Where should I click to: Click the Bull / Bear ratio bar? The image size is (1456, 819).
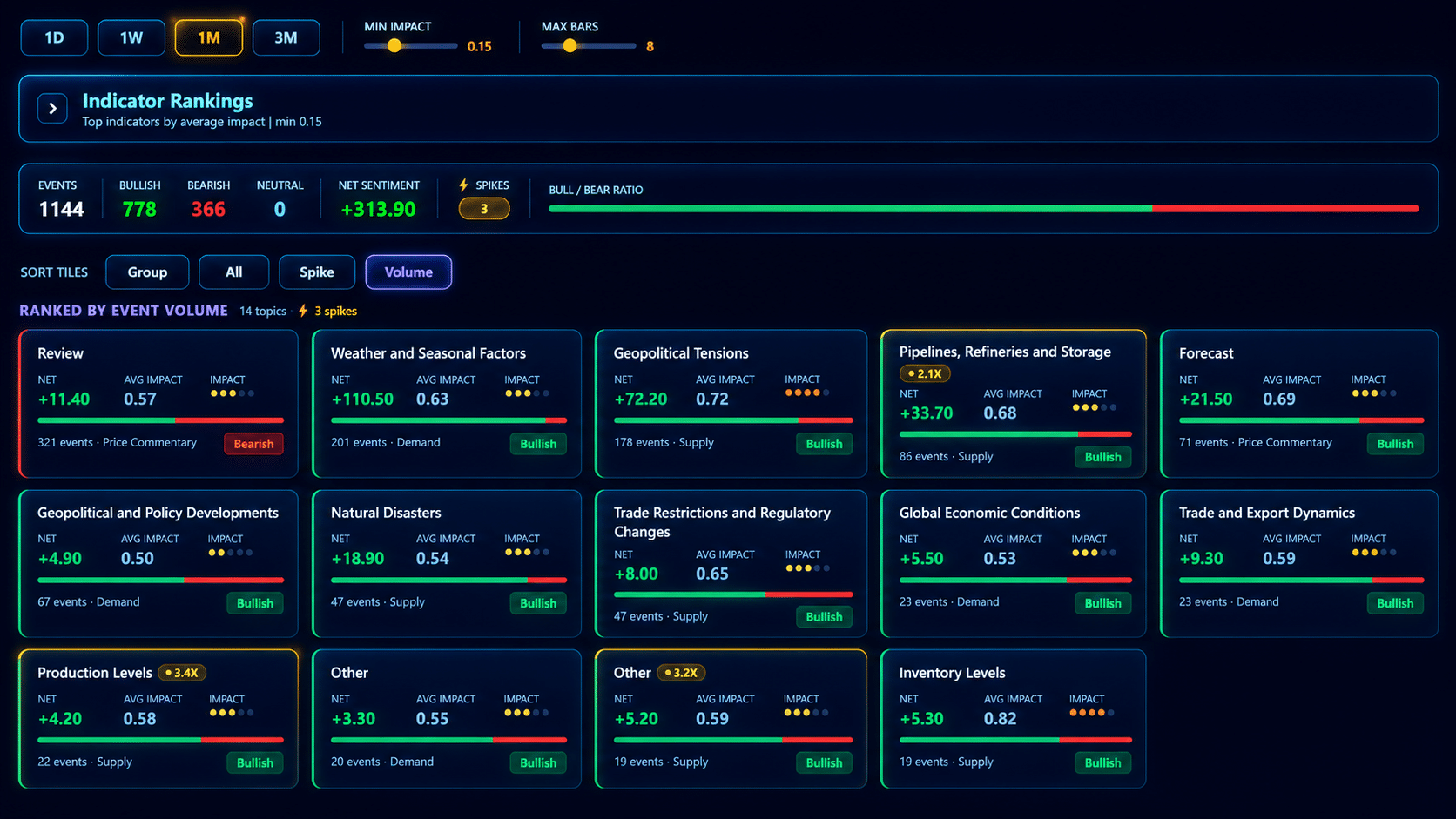[x=984, y=209]
